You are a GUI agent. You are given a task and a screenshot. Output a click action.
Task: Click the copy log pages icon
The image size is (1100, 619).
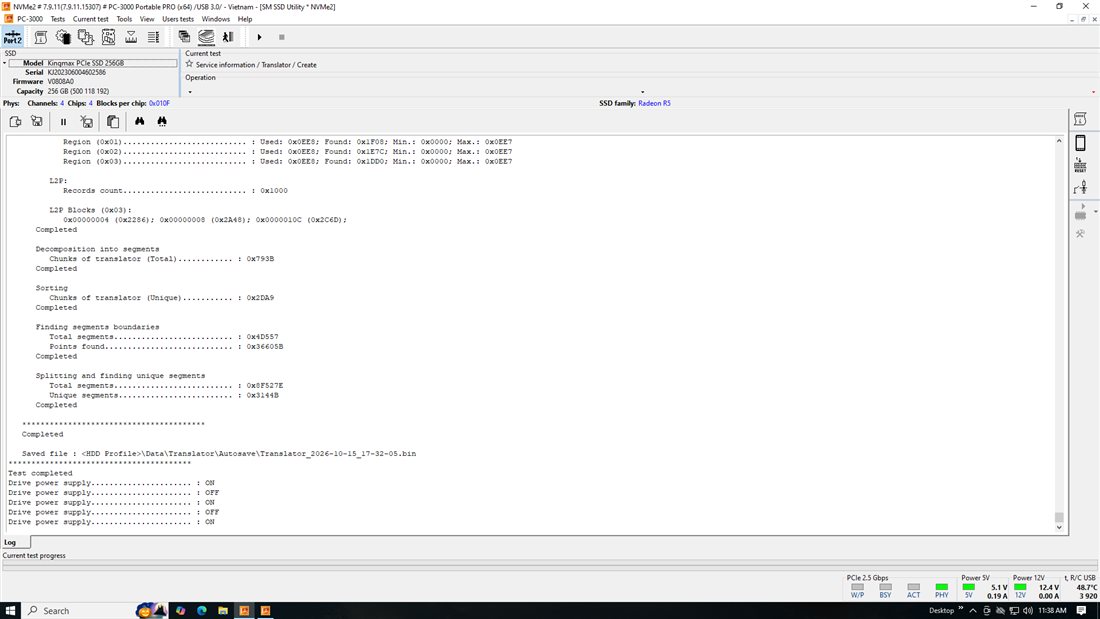[113, 121]
